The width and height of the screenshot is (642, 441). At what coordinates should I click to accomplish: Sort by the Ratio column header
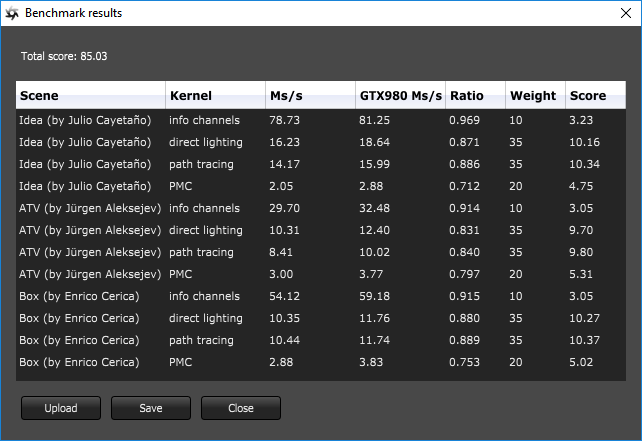[475, 96]
